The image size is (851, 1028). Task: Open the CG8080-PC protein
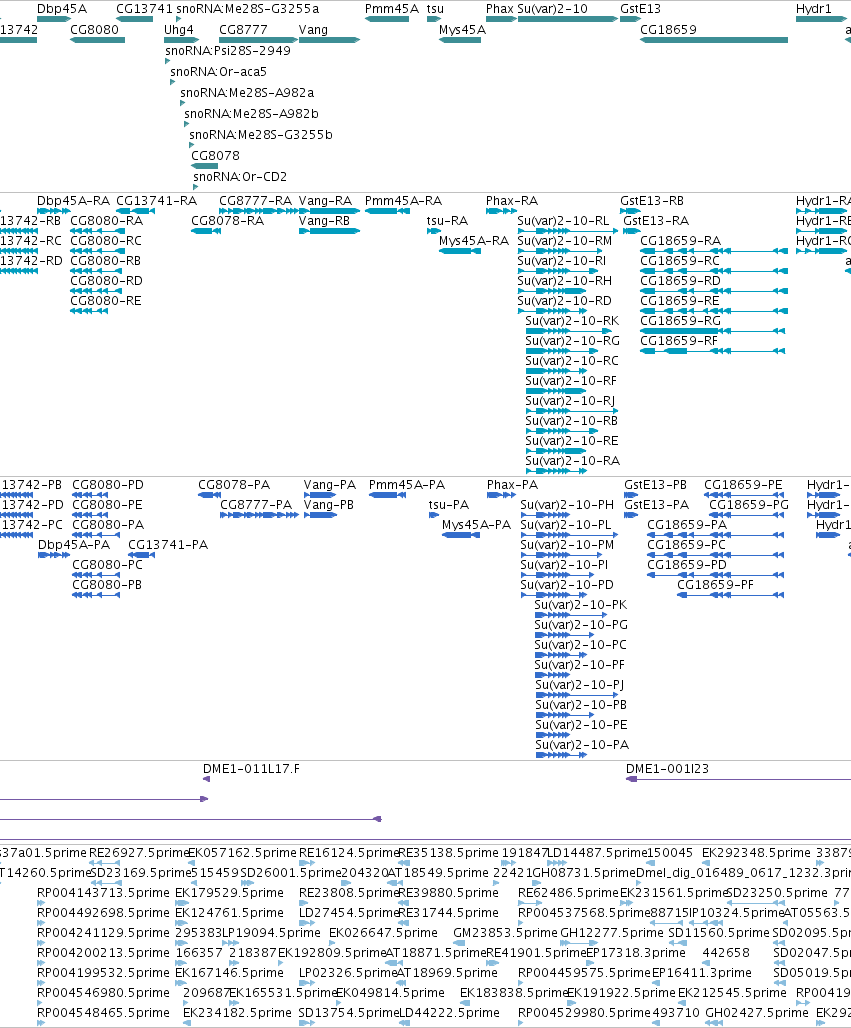108,565
